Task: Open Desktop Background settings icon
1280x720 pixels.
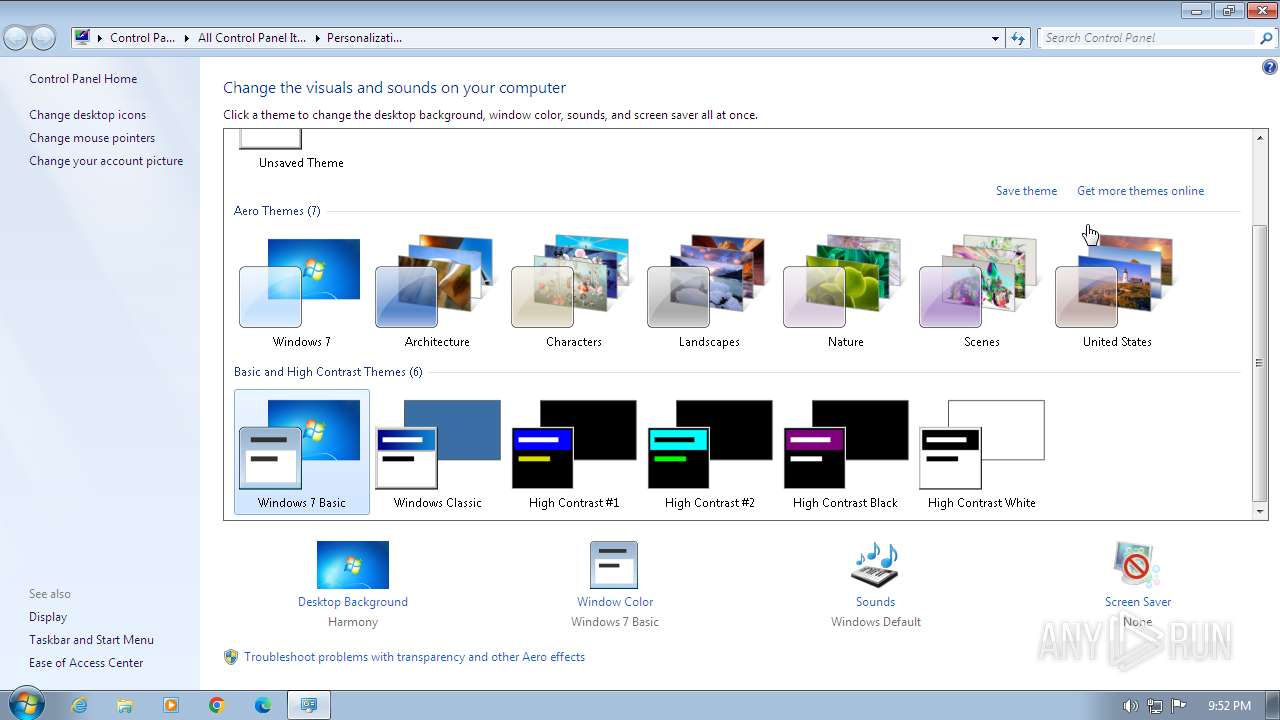Action: click(x=352, y=565)
